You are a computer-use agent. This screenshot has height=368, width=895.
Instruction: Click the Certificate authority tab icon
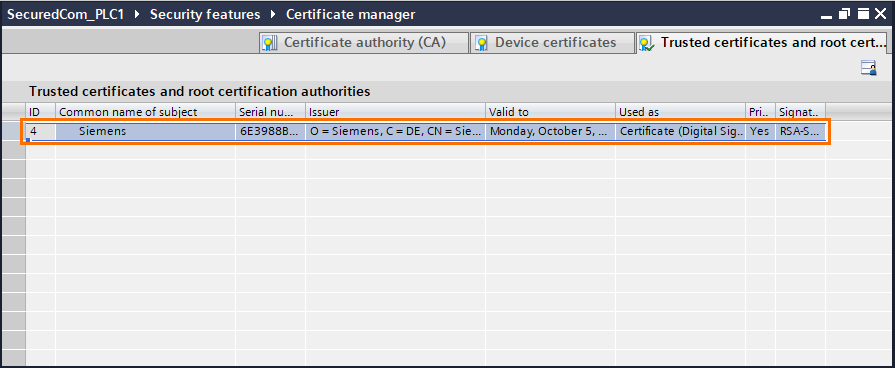(269, 43)
